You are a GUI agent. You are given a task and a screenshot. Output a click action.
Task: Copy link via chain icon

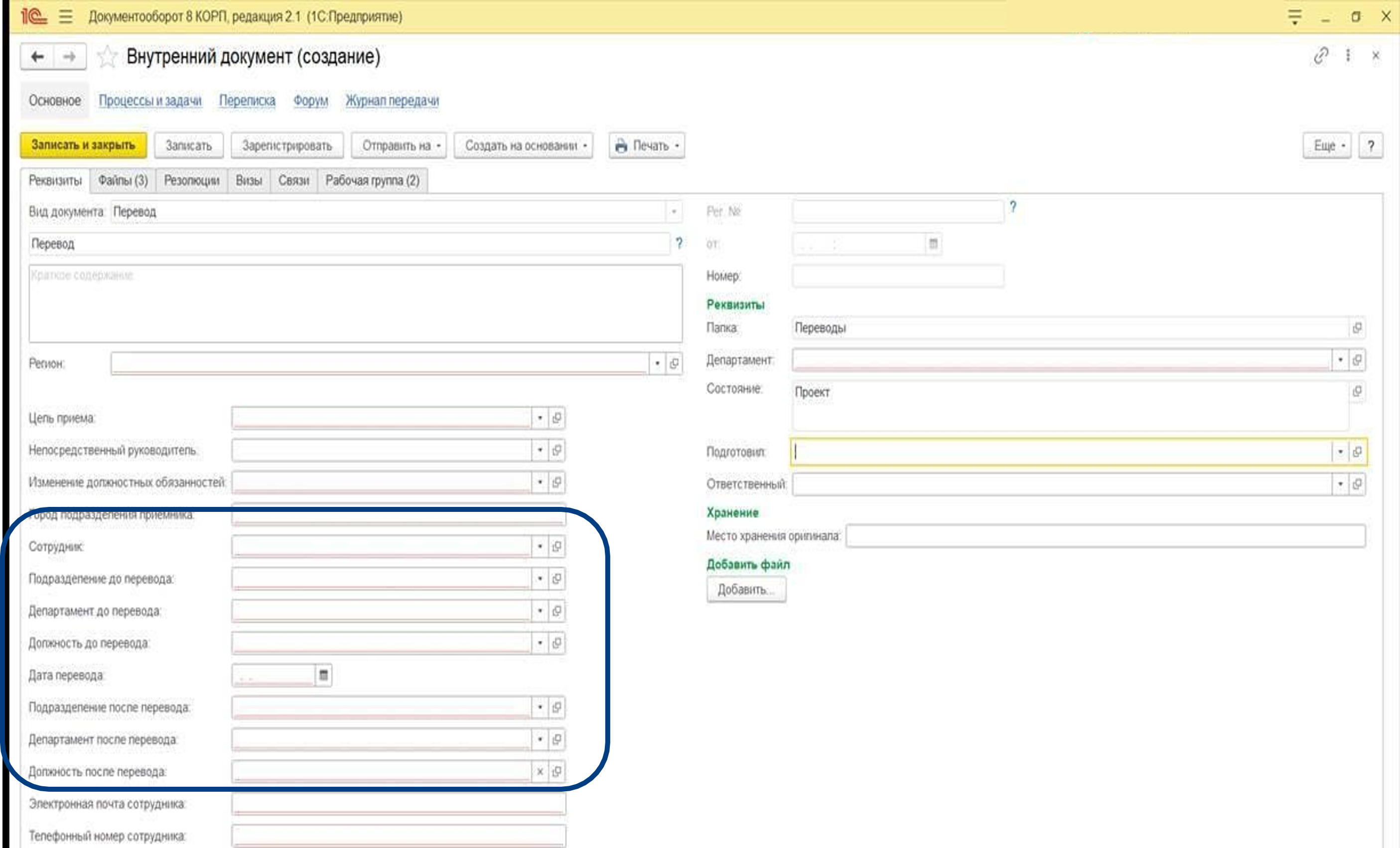tap(1320, 56)
